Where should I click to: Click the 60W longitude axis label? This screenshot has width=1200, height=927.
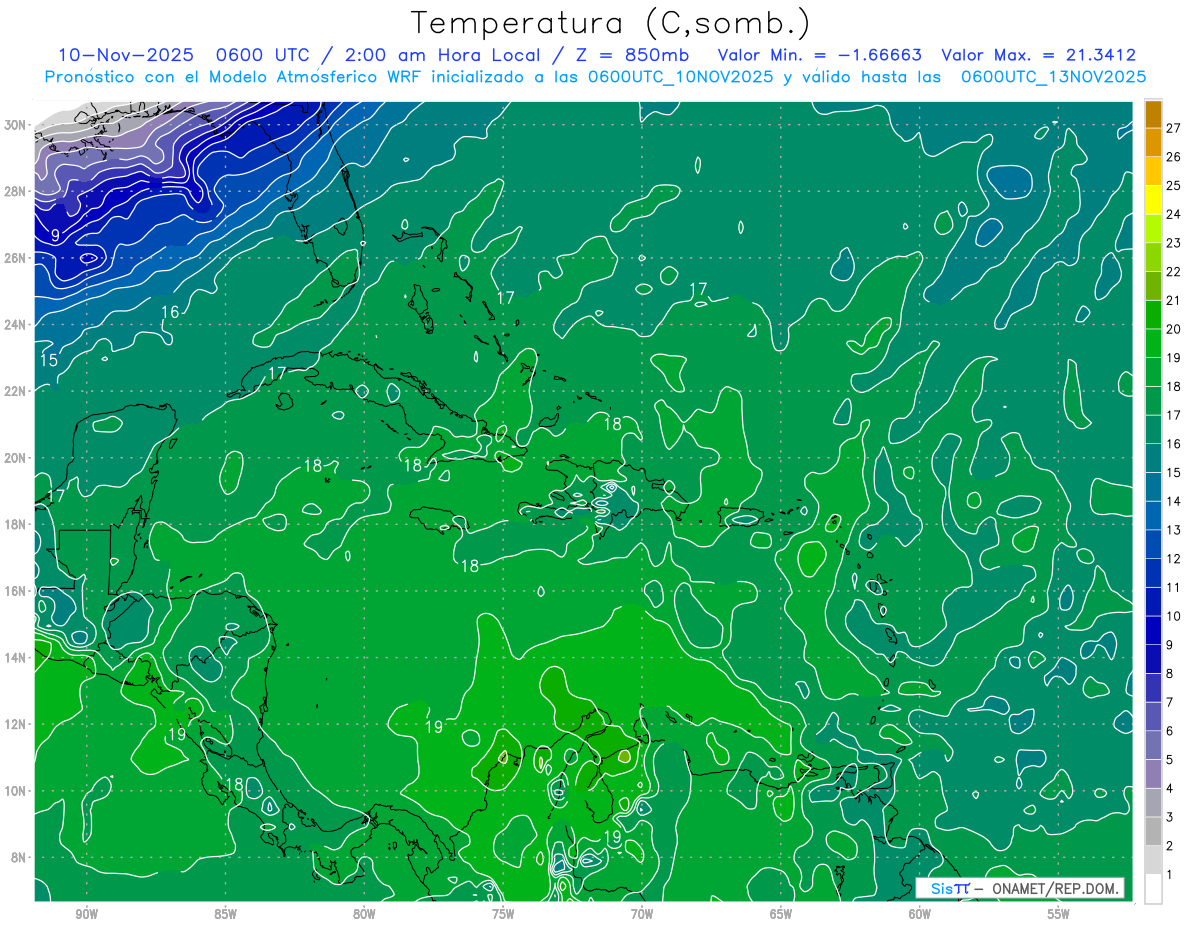(x=920, y=914)
